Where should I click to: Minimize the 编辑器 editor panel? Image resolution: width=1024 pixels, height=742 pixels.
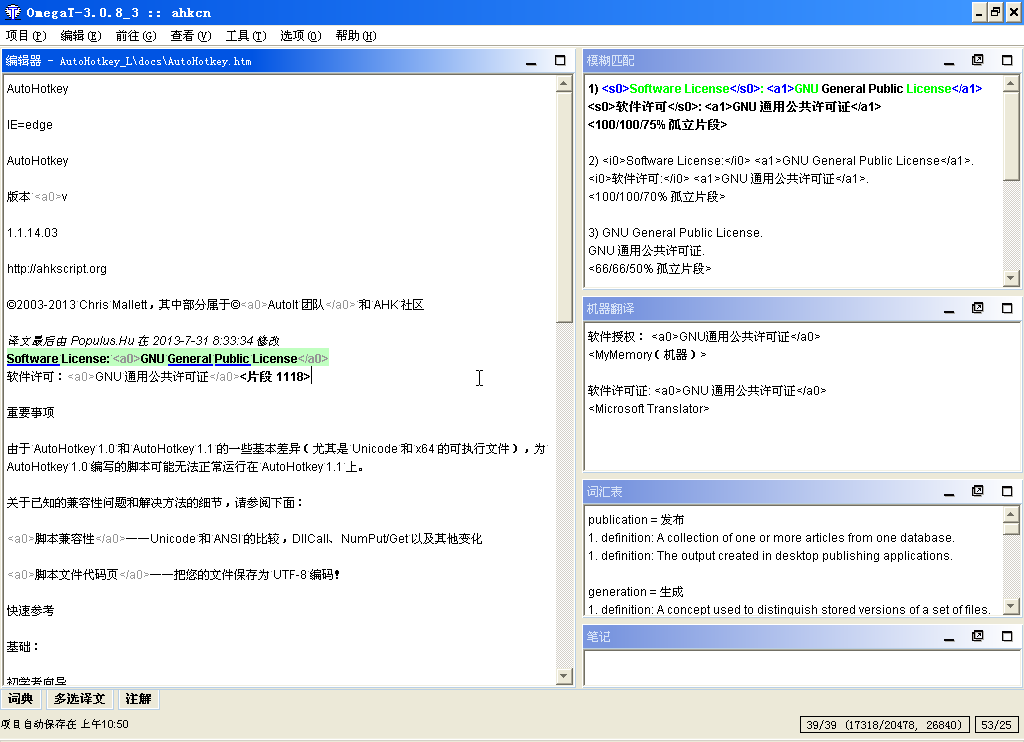[531, 60]
